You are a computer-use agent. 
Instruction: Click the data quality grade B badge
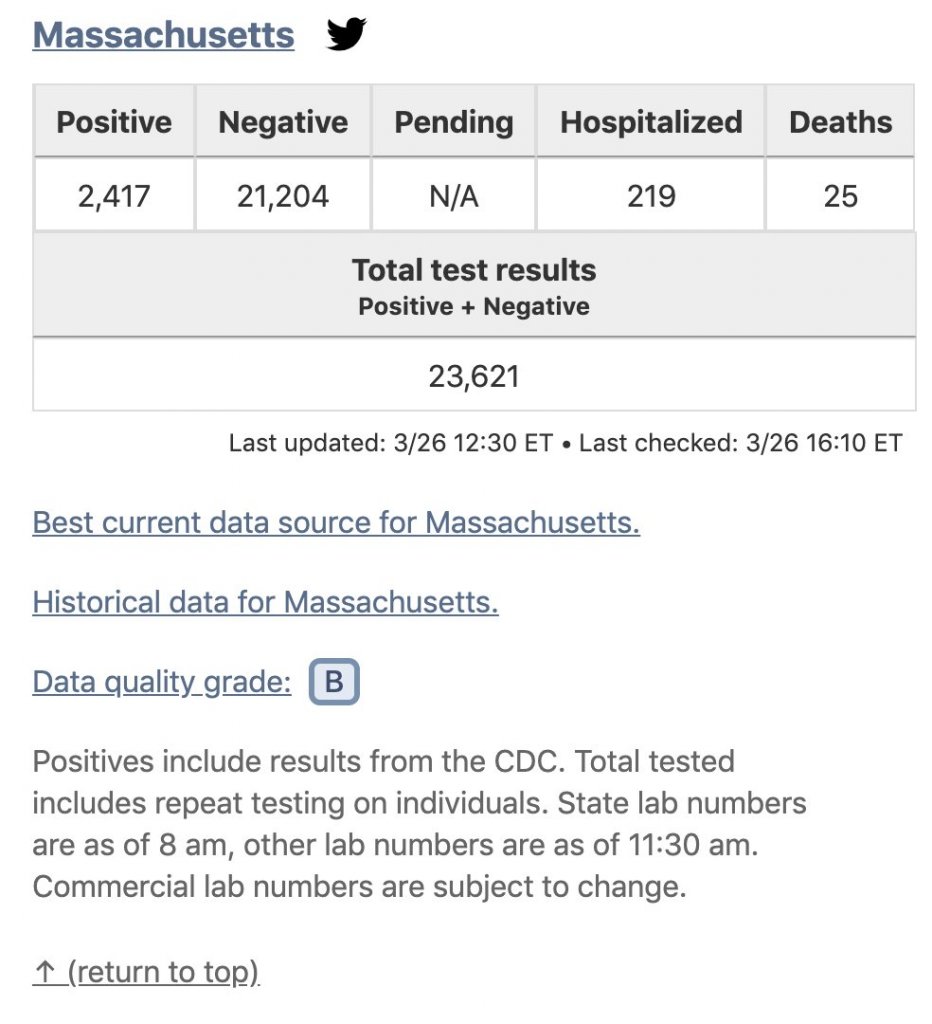click(334, 683)
